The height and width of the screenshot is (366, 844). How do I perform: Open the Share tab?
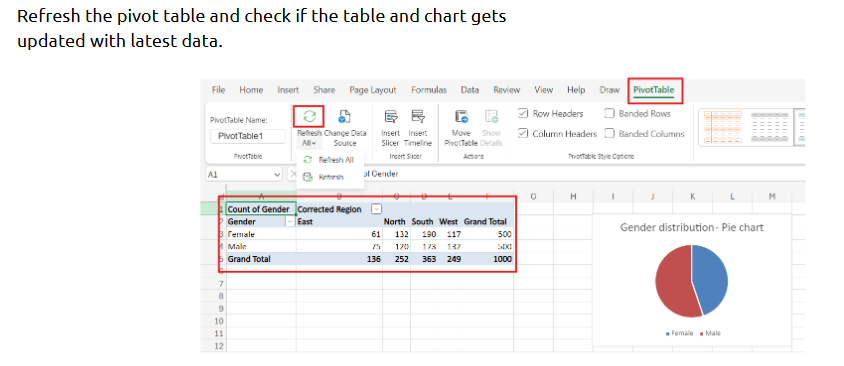coord(324,90)
